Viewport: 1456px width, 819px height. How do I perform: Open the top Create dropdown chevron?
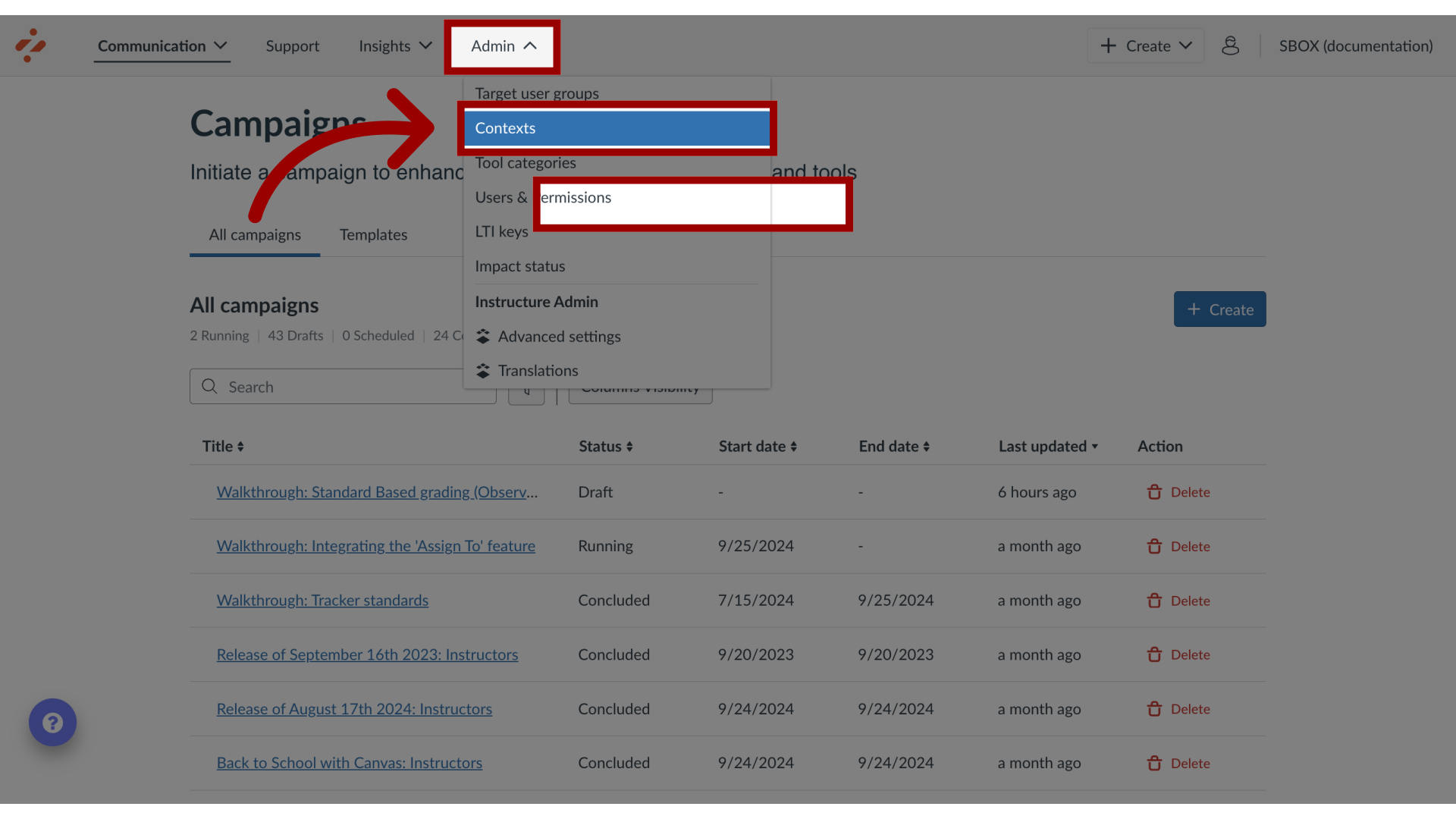[x=1185, y=45]
